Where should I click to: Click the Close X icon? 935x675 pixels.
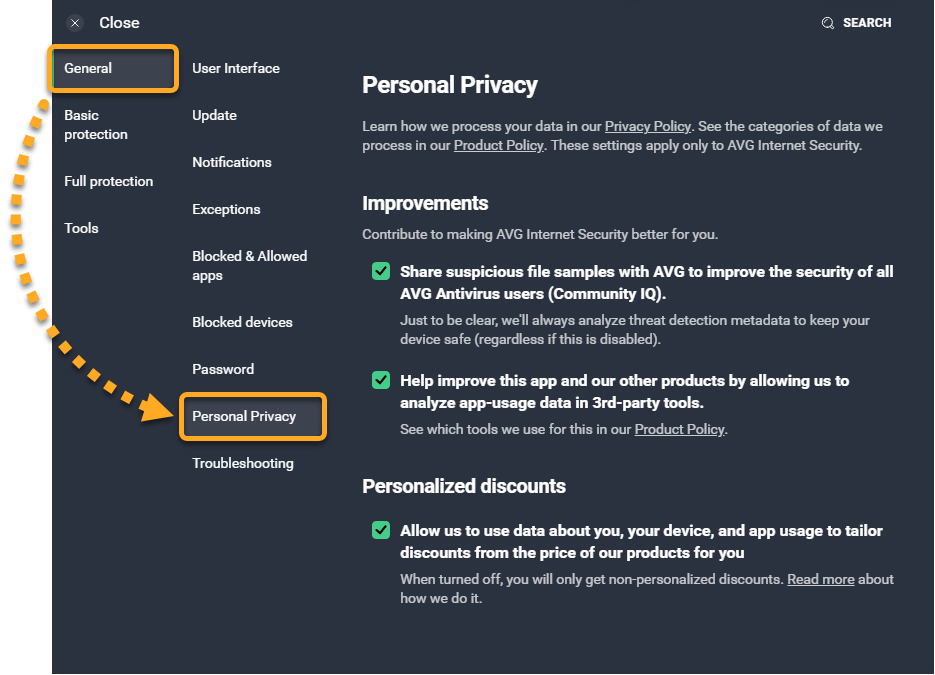pyautogui.click(x=75, y=23)
